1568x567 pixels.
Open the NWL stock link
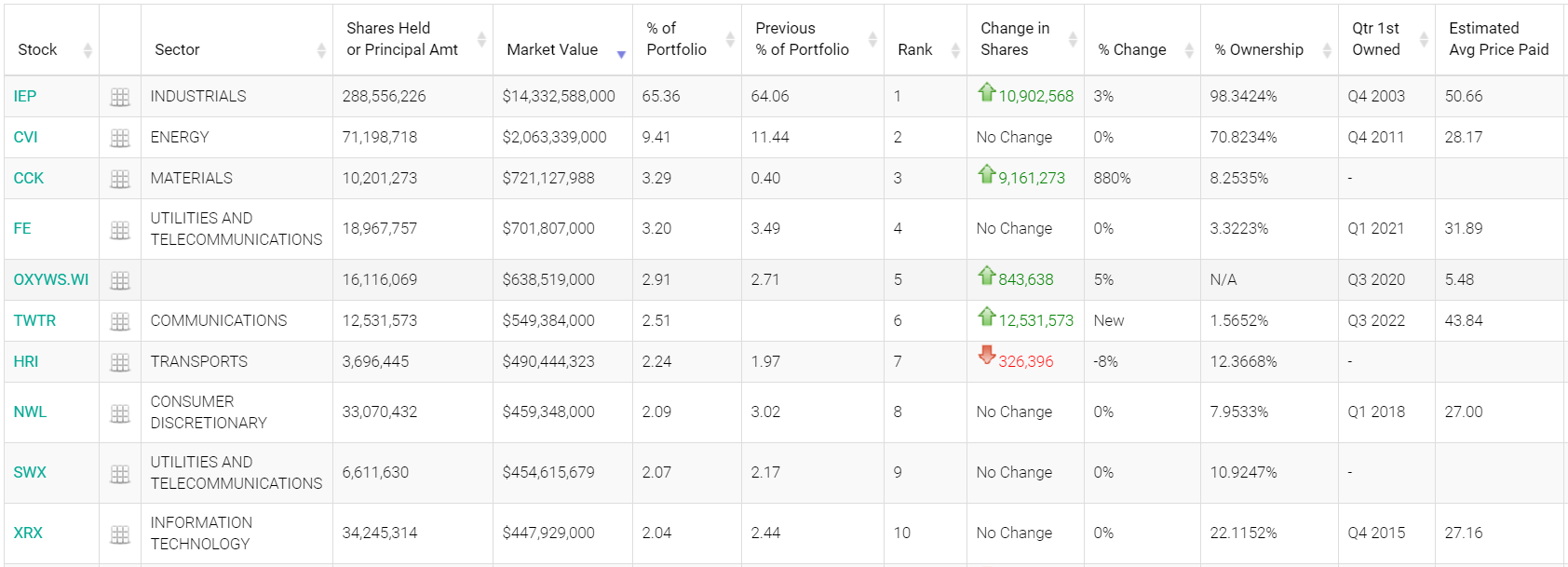pyautogui.click(x=30, y=412)
